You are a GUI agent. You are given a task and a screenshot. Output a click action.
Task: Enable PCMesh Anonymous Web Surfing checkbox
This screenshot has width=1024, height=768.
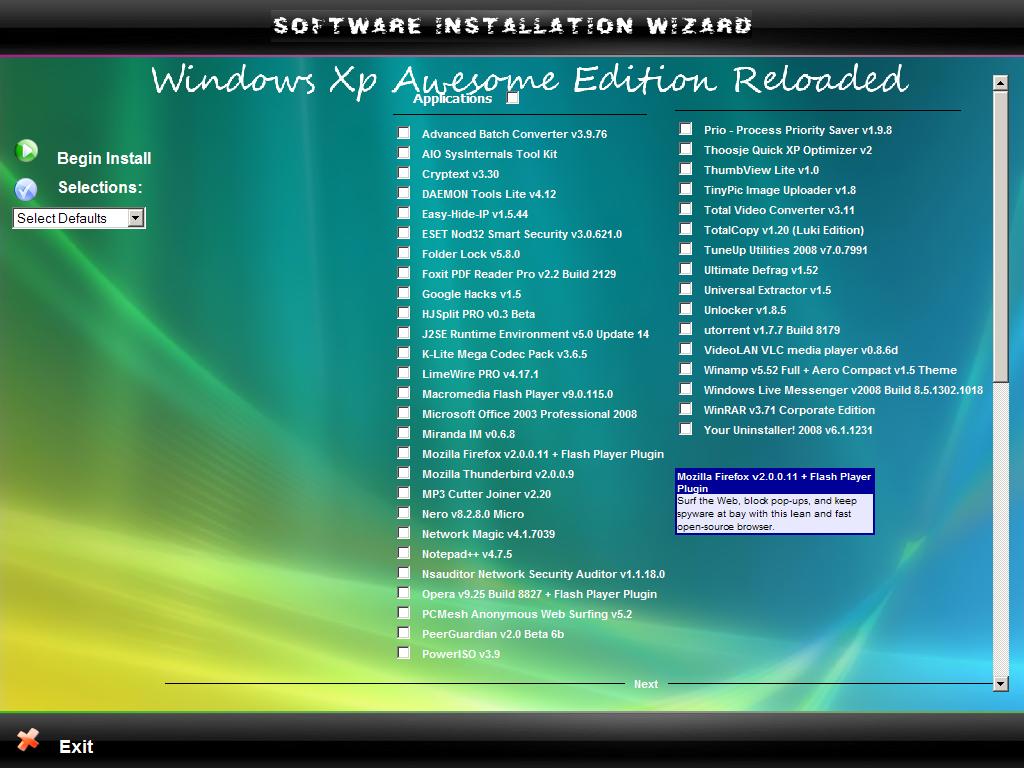[404, 613]
